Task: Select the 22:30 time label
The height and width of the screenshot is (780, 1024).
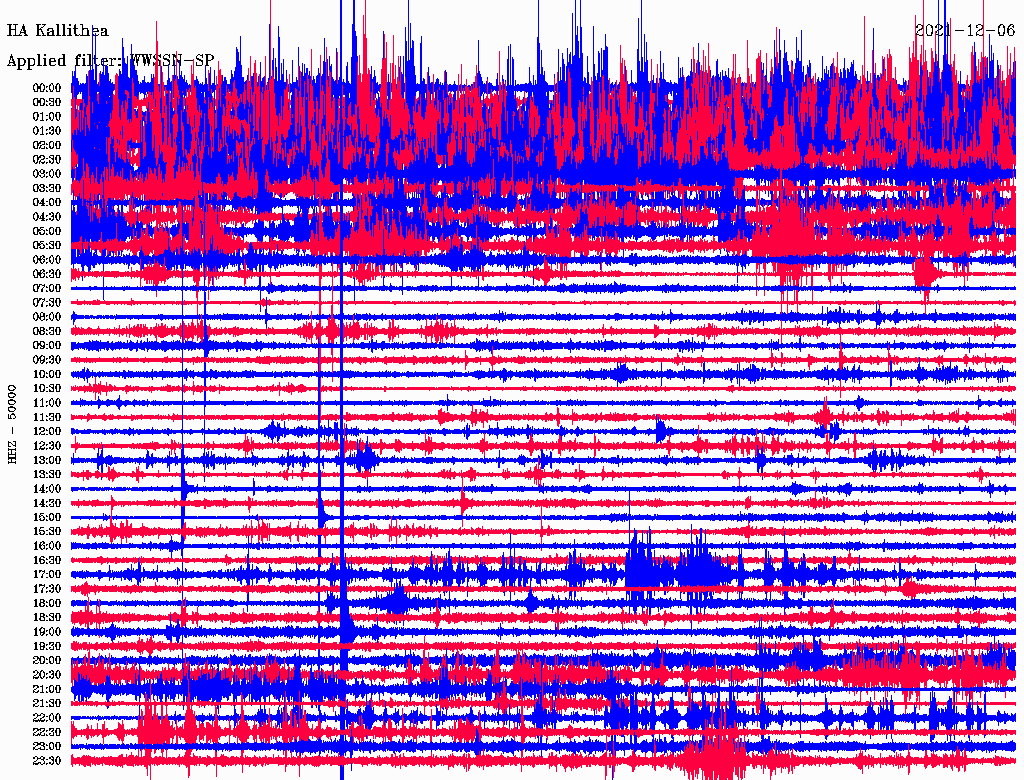Action: click(47, 733)
